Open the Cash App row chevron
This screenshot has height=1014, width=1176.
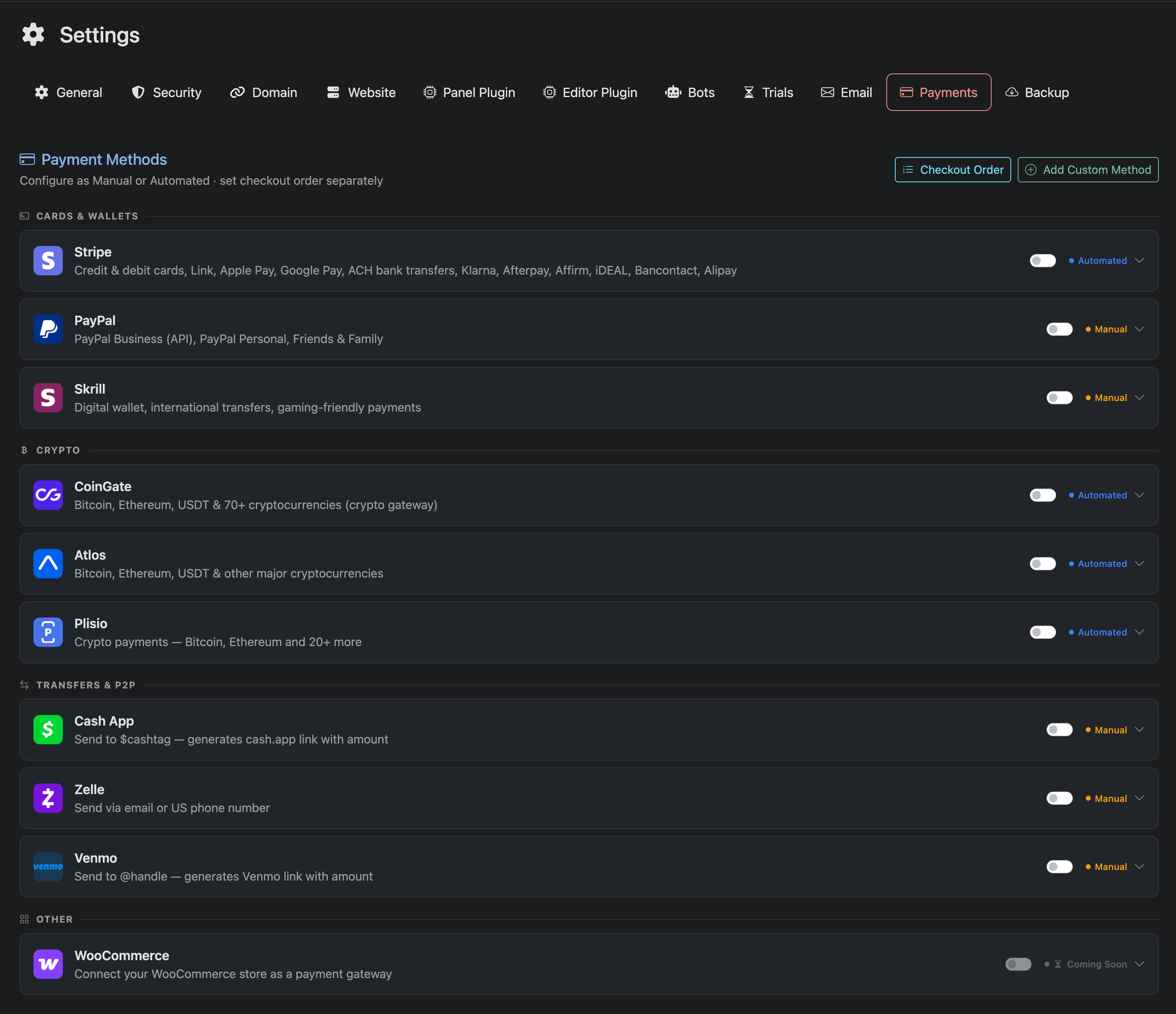point(1139,730)
